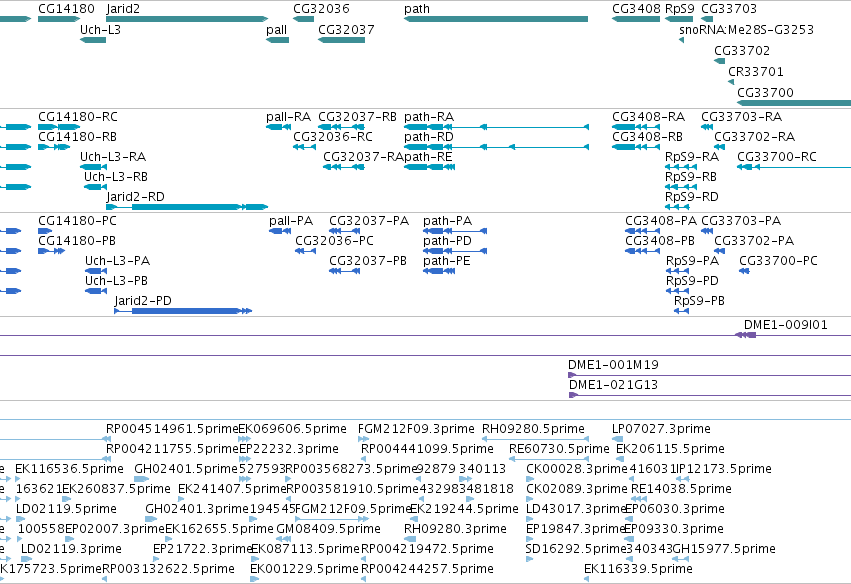
Task: Click the pall gene label
Action: click(276, 30)
